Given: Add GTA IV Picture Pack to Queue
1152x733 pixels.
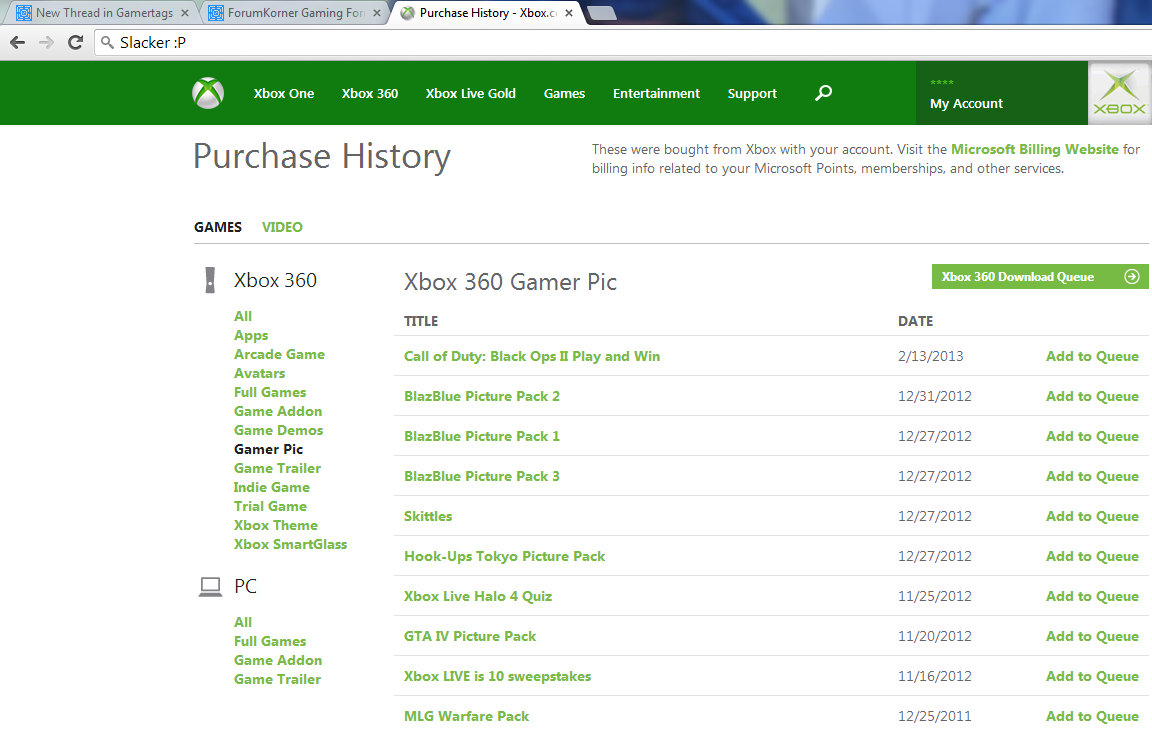Looking at the screenshot, I should (x=1092, y=636).
